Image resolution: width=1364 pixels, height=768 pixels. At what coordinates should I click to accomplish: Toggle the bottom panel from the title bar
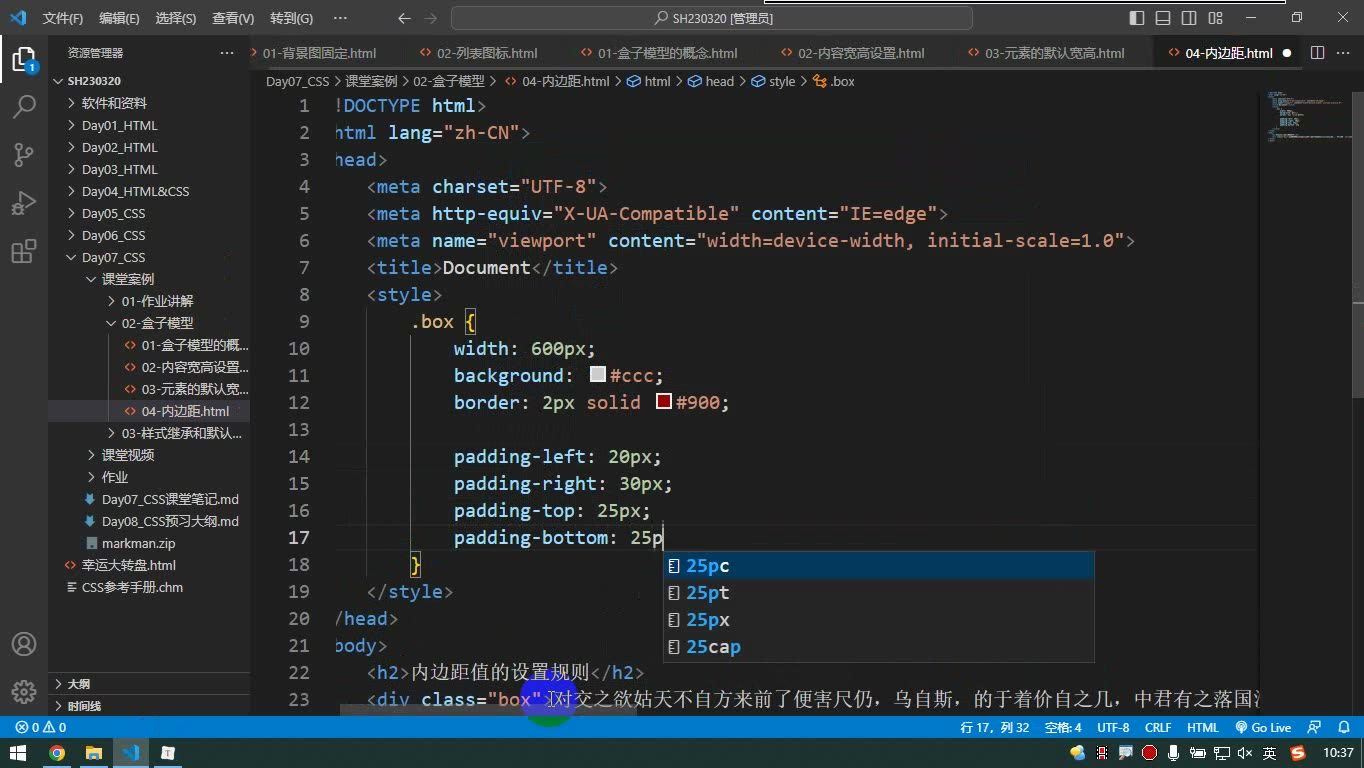(x=1163, y=18)
